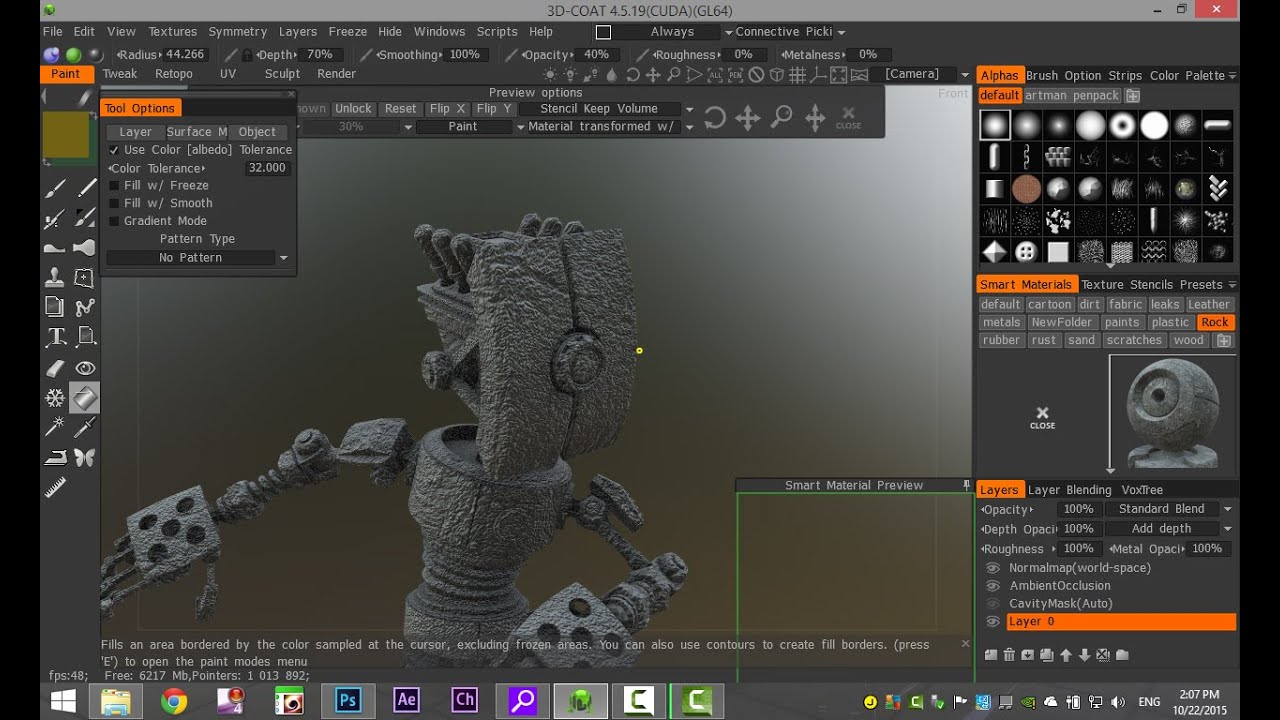Select the Eraser tool in left toolbar
This screenshot has height=720, width=1280.
55,368
